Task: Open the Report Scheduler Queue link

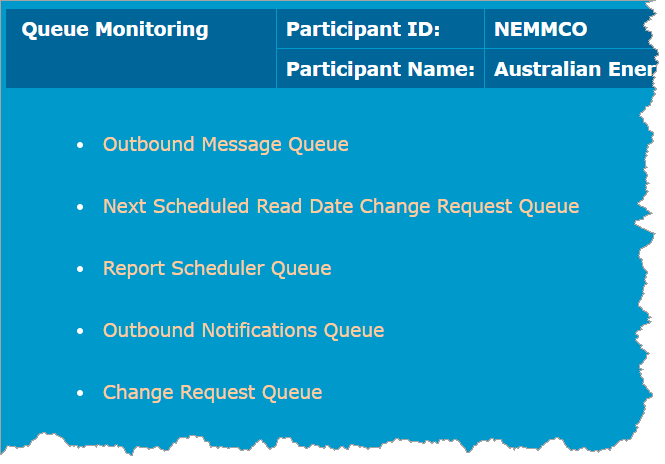Action: pyautogui.click(x=217, y=268)
